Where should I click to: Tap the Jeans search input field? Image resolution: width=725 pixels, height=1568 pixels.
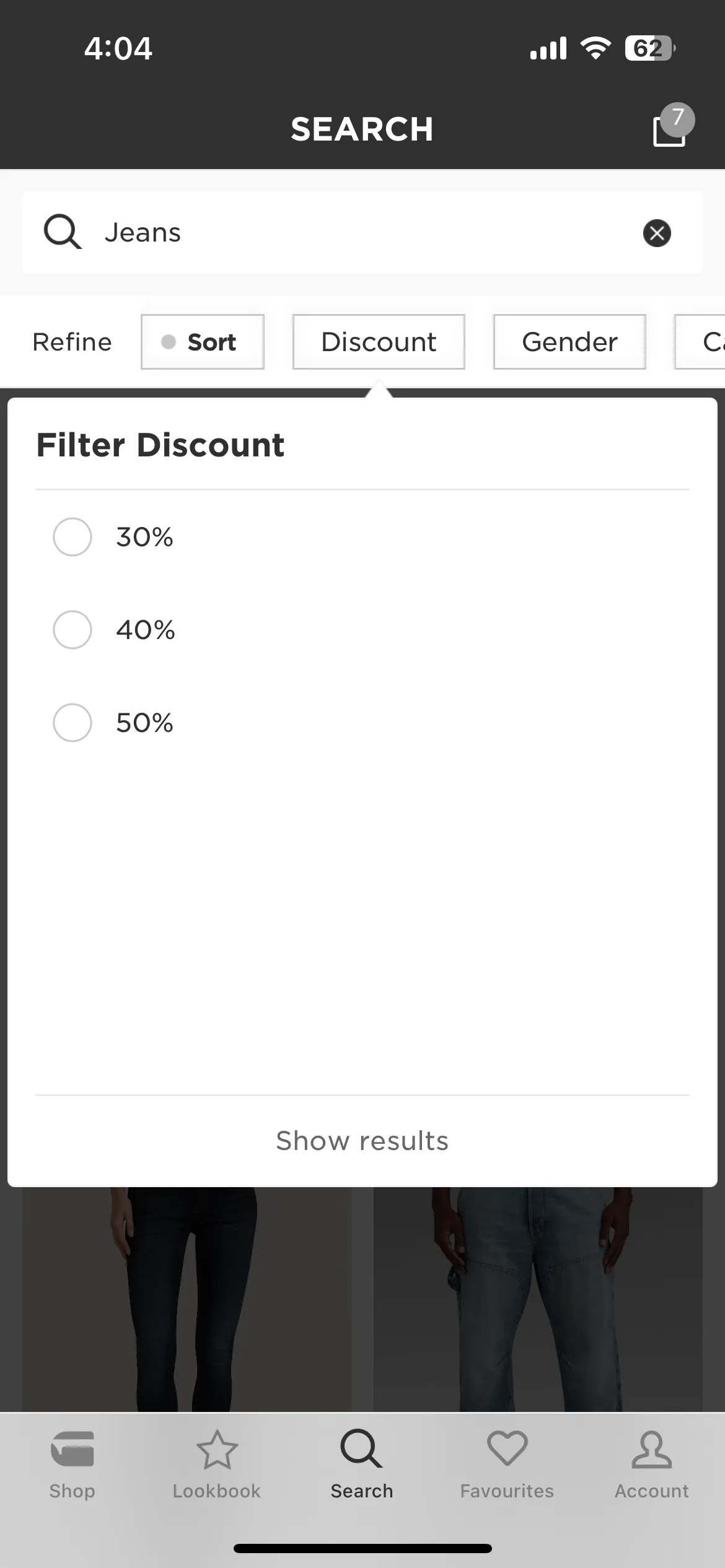click(362, 233)
